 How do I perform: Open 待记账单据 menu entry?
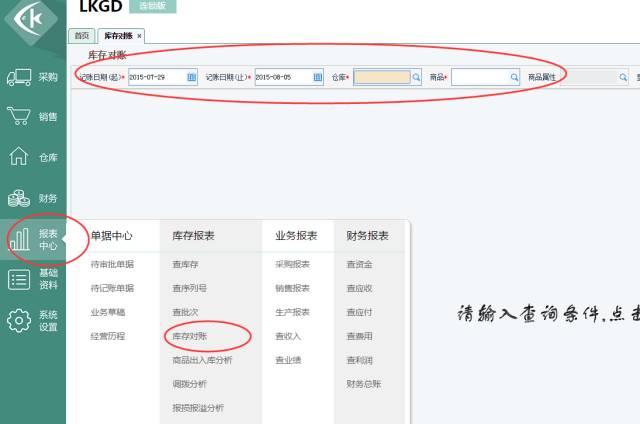(112, 288)
